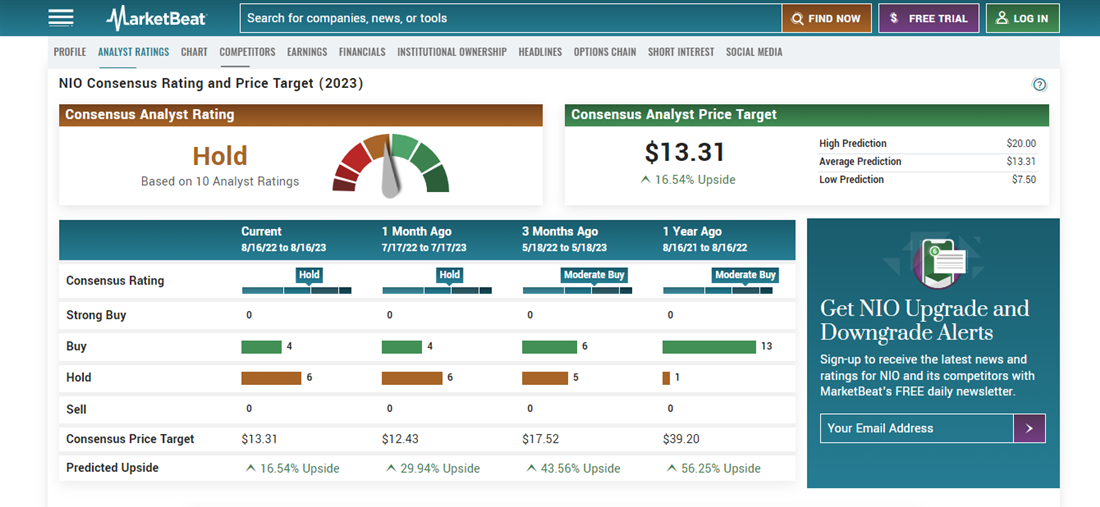Open the Chart tab

click(194, 52)
